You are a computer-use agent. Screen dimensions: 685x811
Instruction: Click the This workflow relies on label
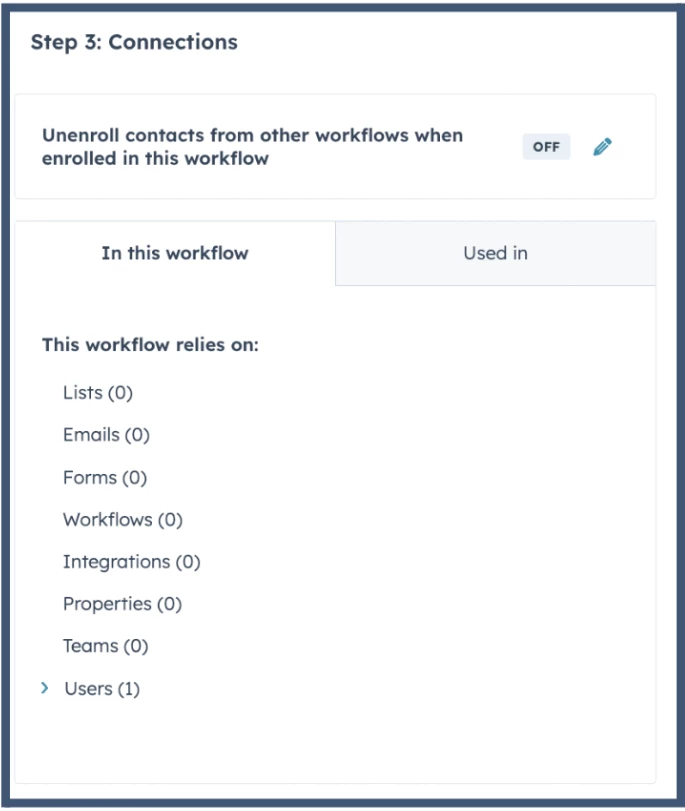coord(150,345)
